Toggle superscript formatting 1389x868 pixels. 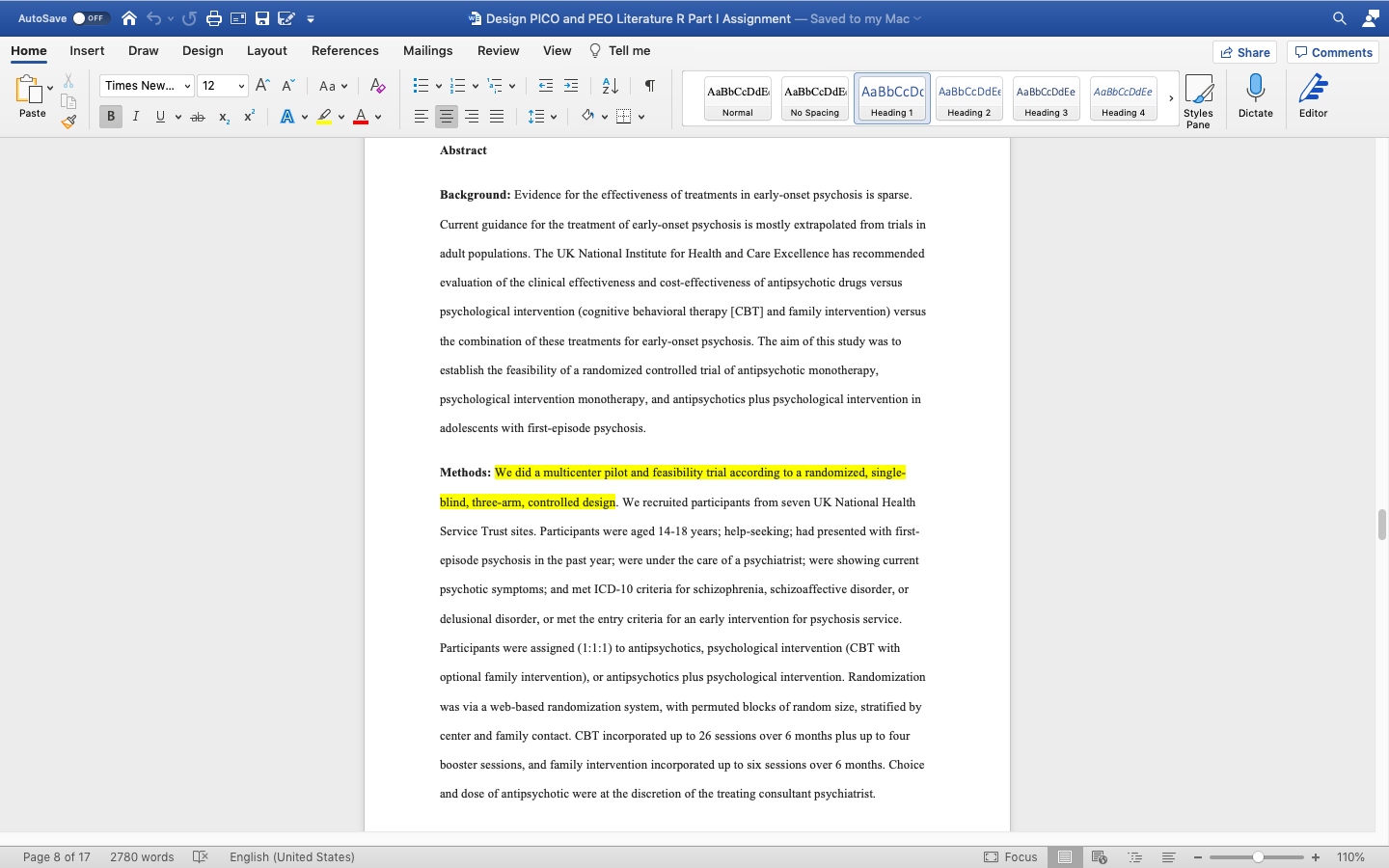[249, 117]
